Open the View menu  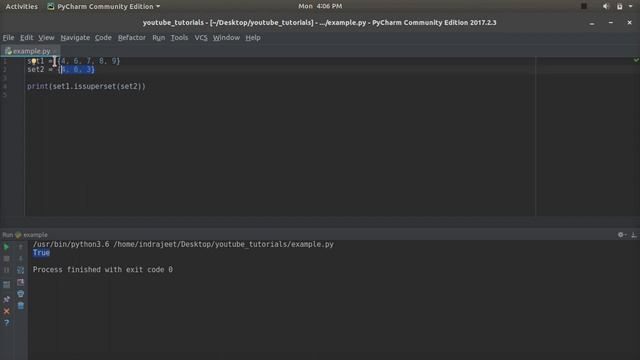[46, 38]
